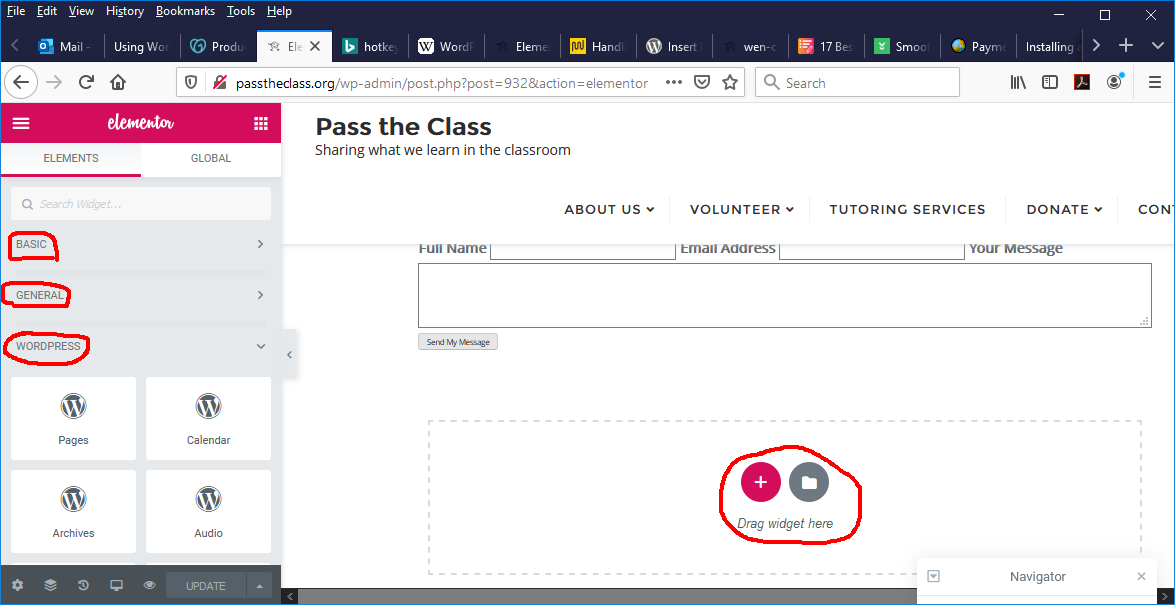Image resolution: width=1175 pixels, height=605 pixels.
Task: Open the Navigator layers icon
Action: (x=50, y=586)
